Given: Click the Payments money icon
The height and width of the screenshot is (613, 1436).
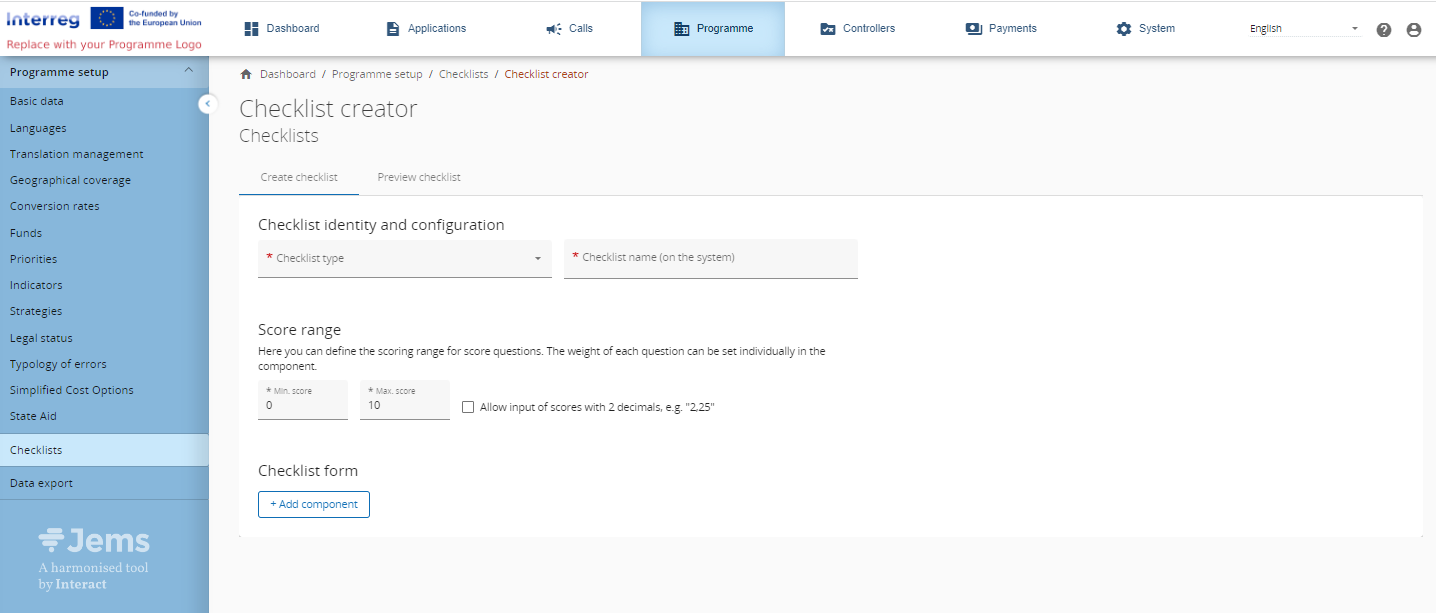Looking at the screenshot, I should click(x=974, y=29).
